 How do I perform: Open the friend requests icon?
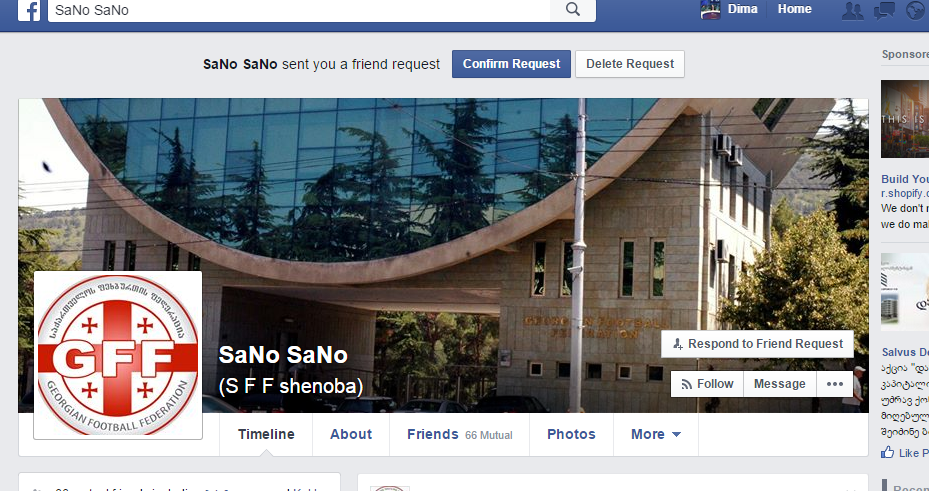point(852,11)
